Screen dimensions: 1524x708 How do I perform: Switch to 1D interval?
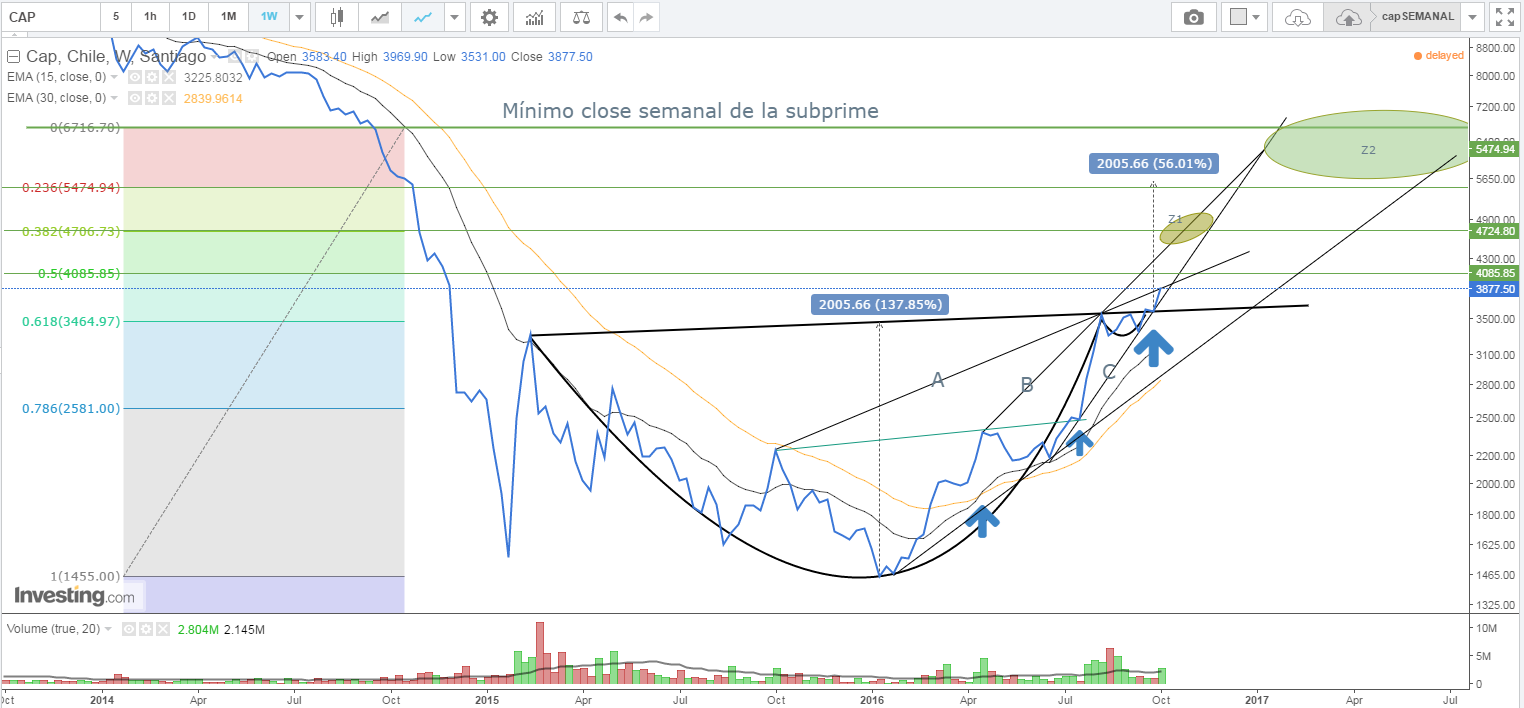189,17
